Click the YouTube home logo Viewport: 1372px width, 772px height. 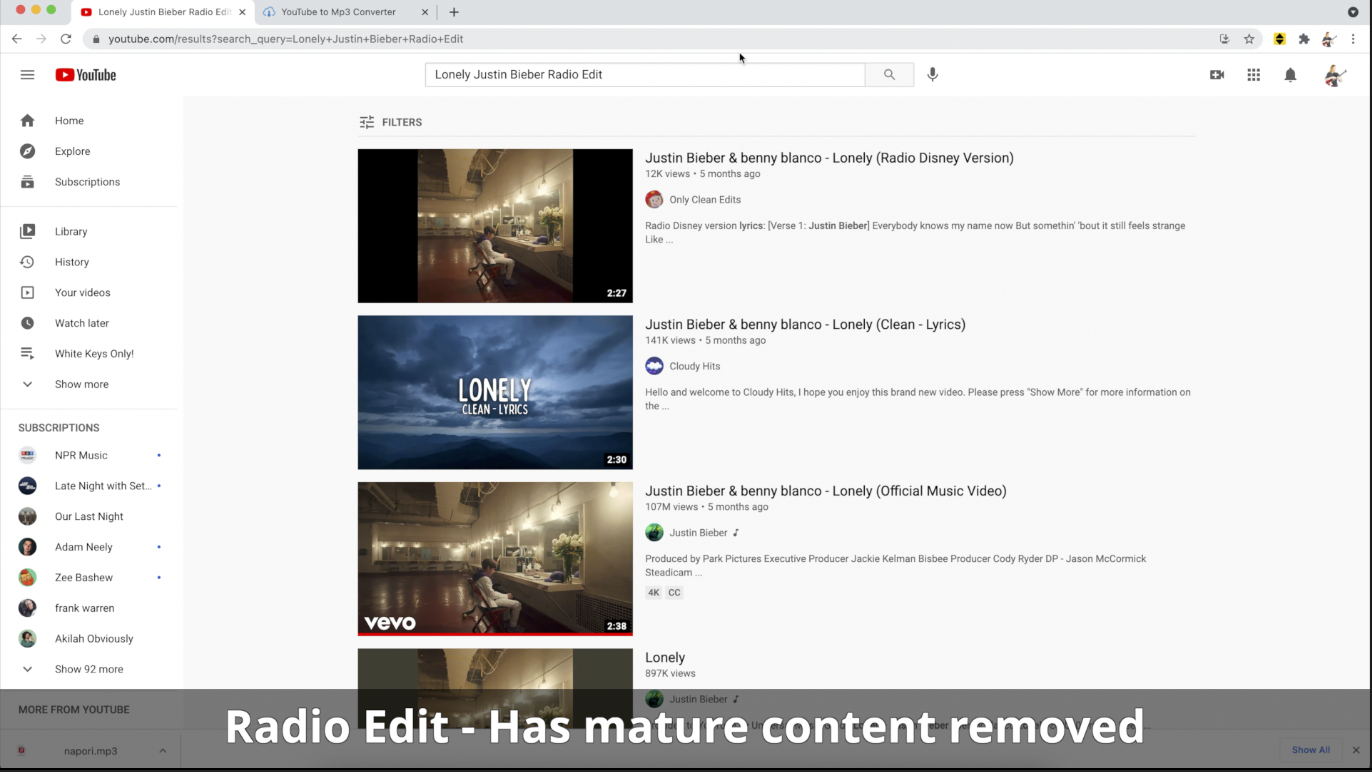click(85, 74)
